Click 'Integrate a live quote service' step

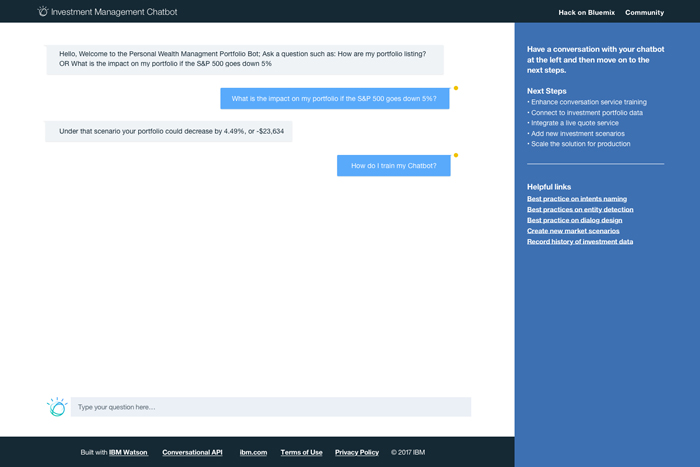pyautogui.click(x=573, y=123)
